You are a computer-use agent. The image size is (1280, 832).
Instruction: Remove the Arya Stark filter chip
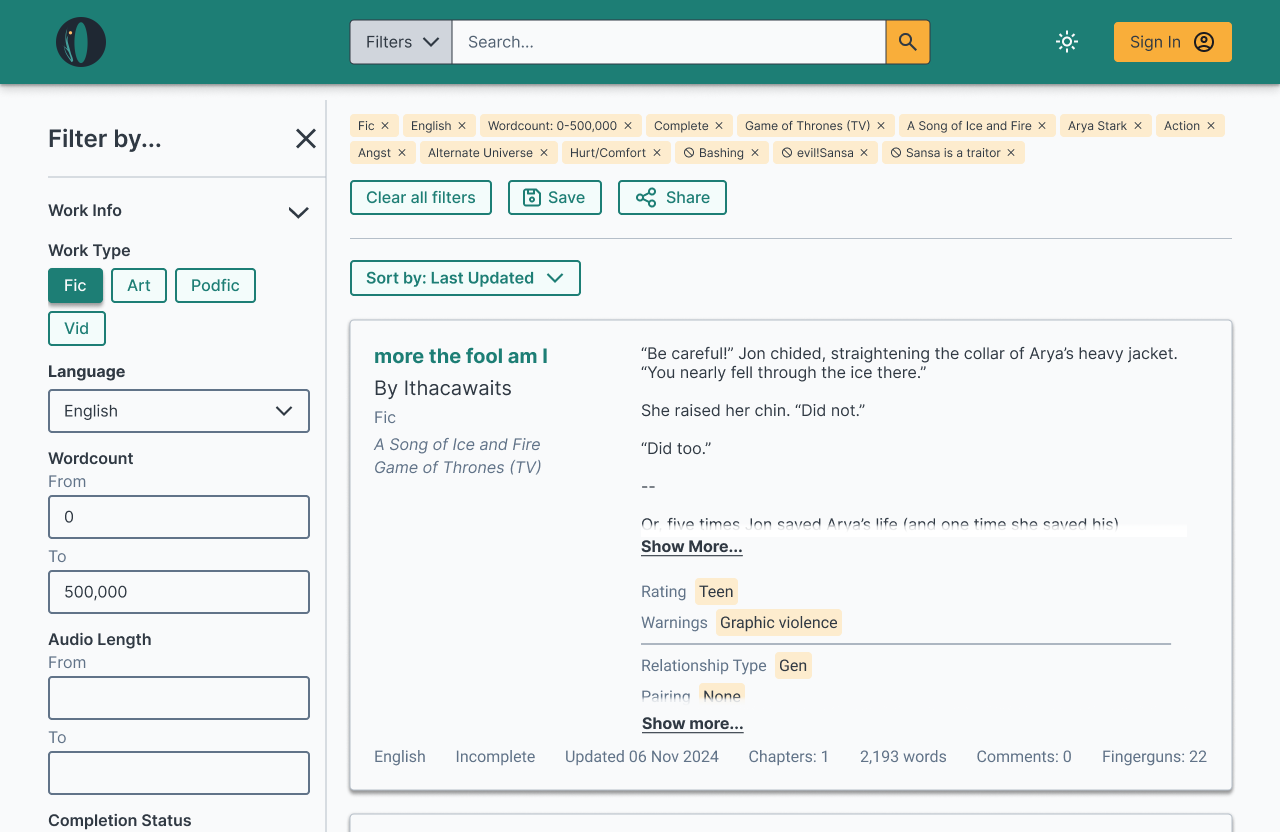pyautogui.click(x=1138, y=126)
